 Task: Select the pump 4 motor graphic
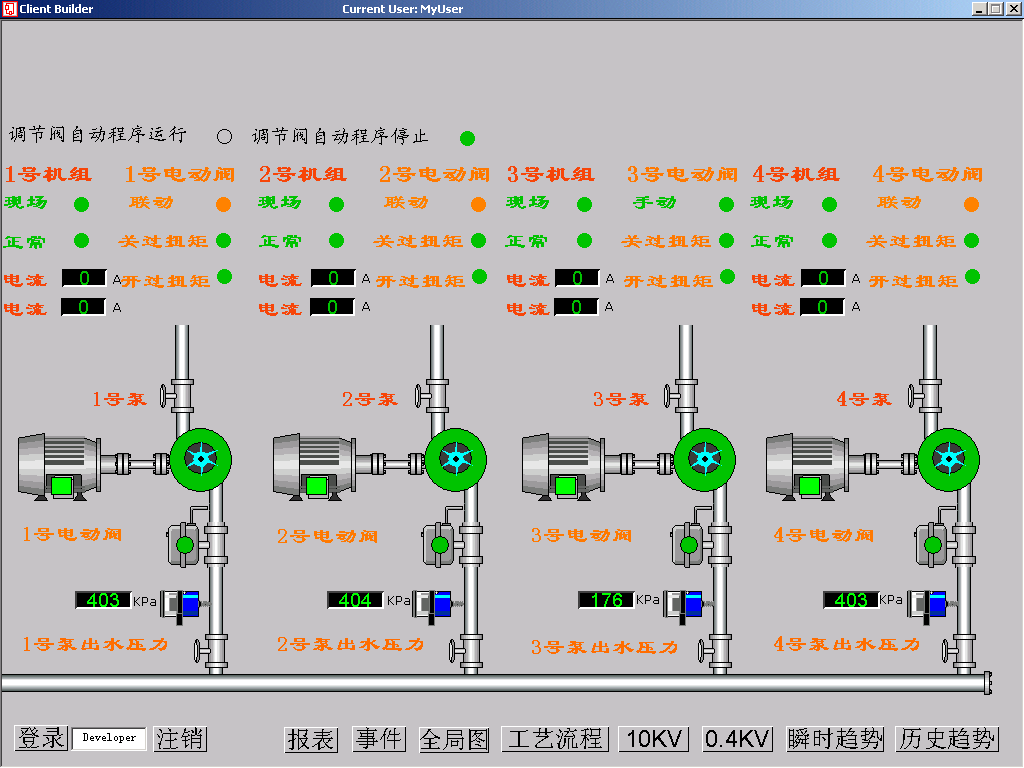[808, 465]
